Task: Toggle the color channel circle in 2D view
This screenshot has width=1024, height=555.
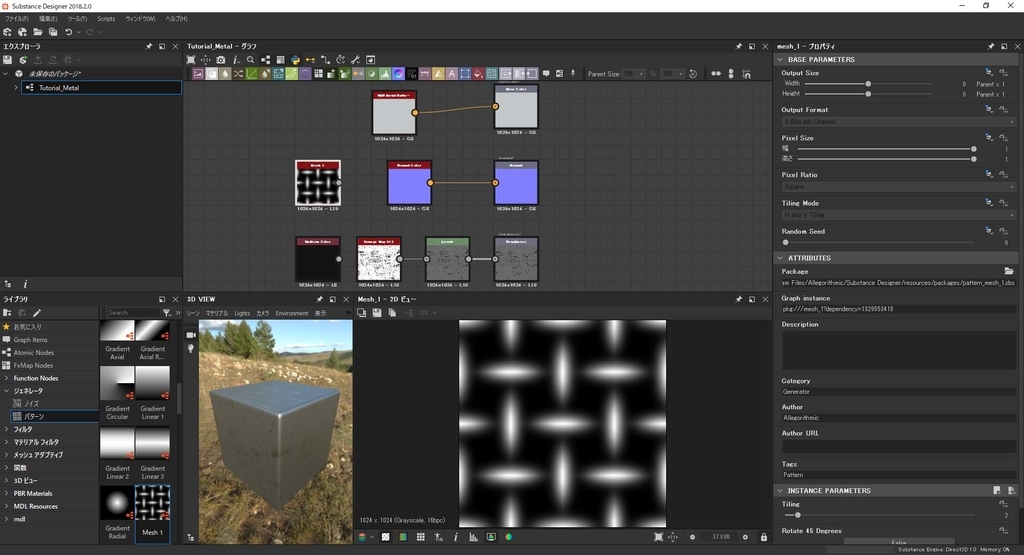Action: (x=508, y=537)
